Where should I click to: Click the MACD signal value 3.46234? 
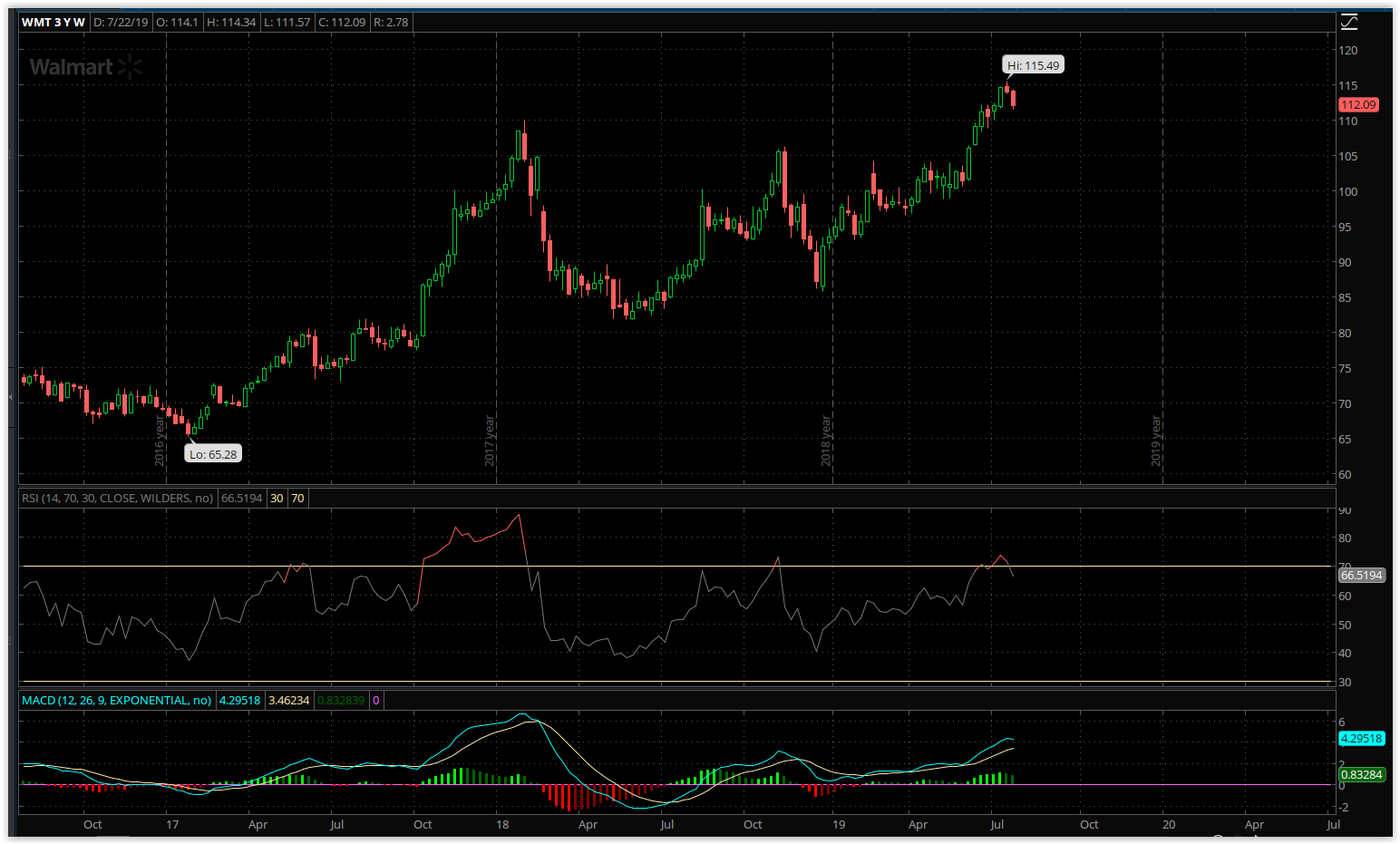click(x=288, y=700)
